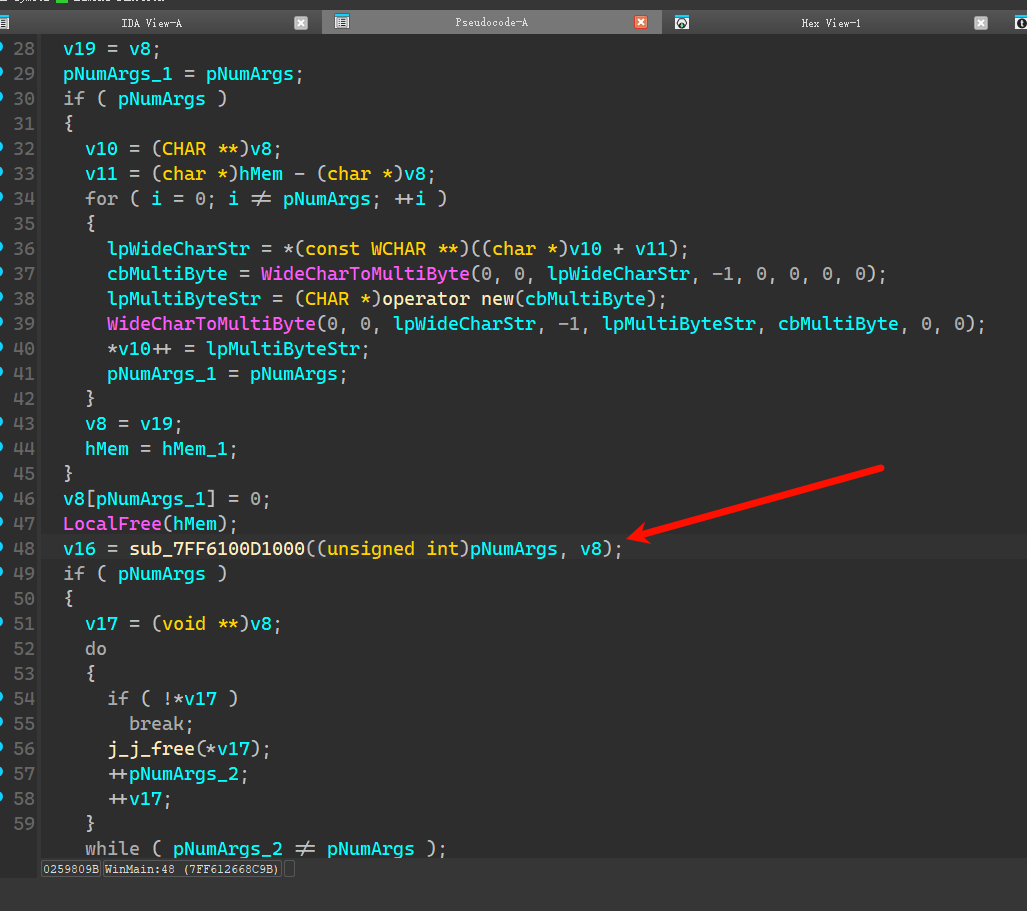
Task: Click pNumArgs in line 49 condition
Action: 162,574
